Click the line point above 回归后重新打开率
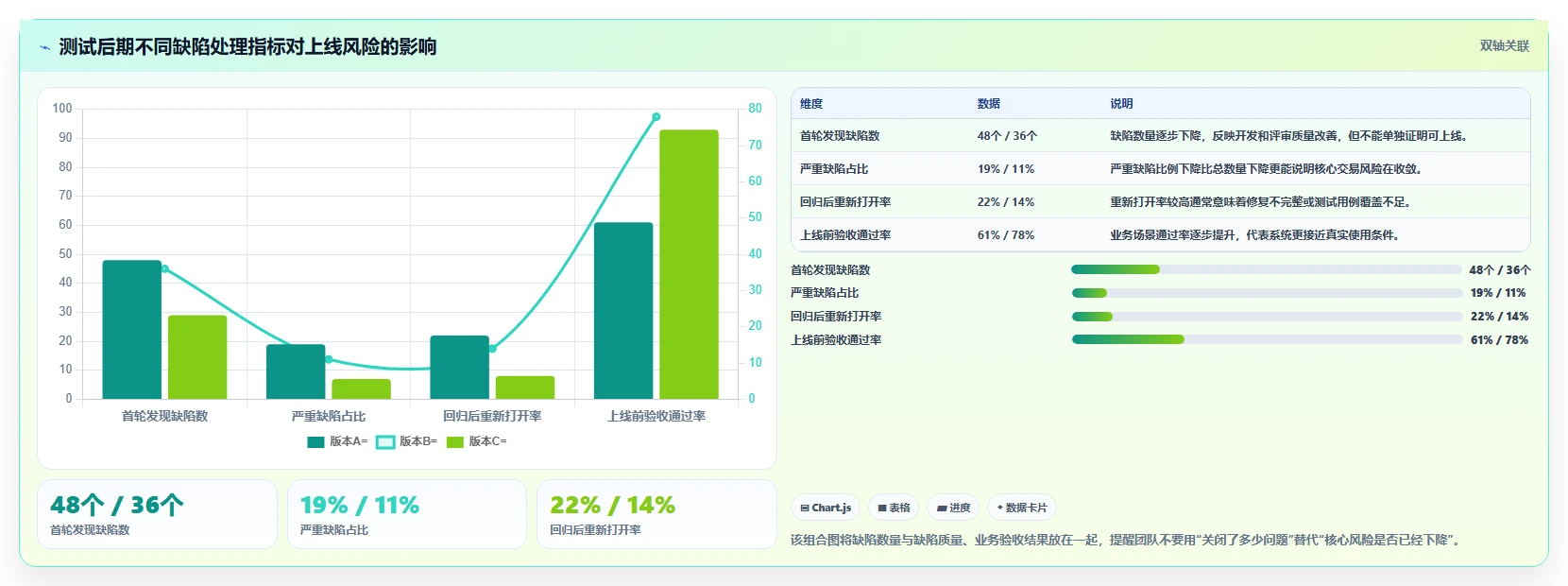 492,349
